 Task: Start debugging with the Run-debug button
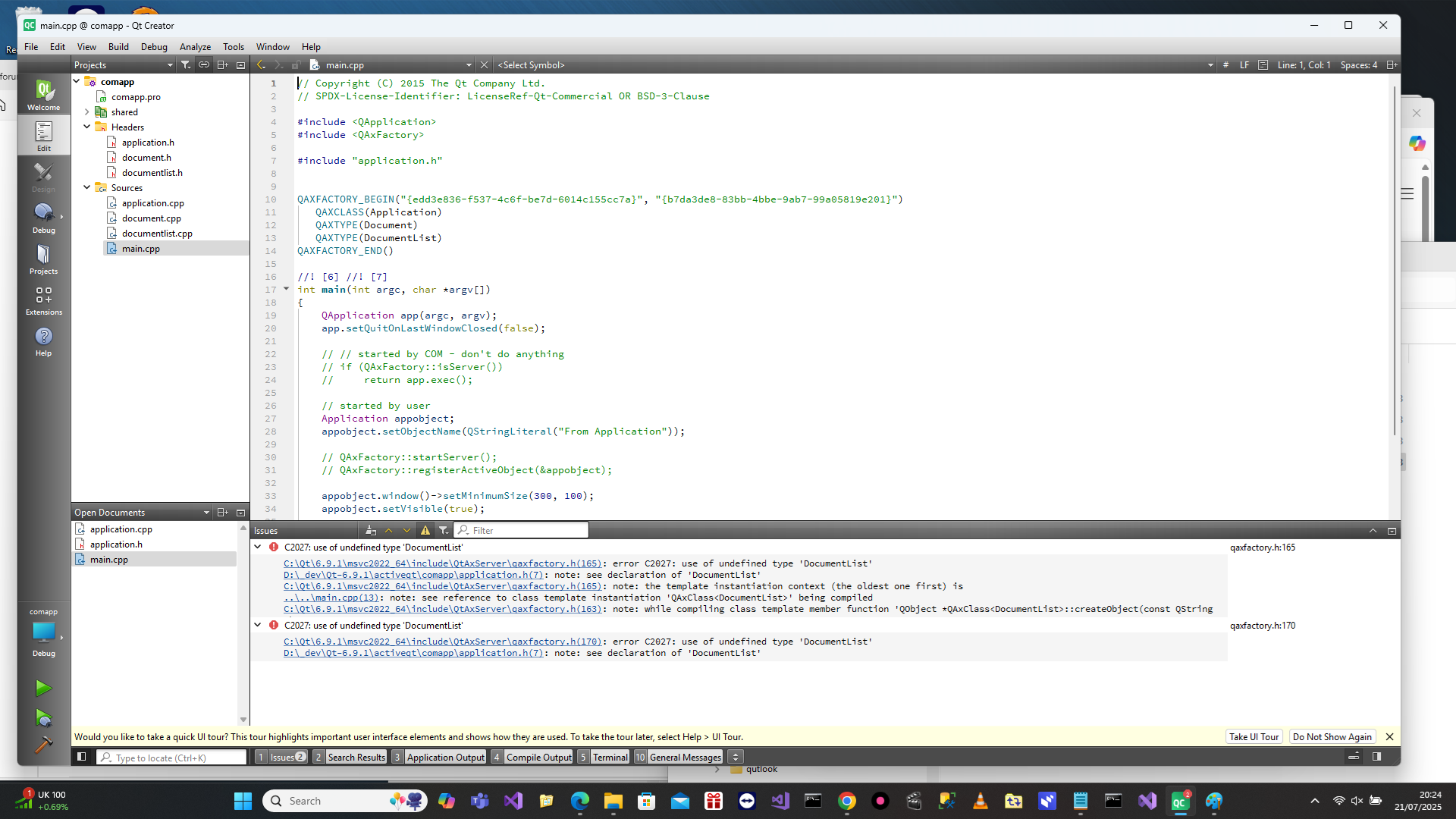click(43, 717)
